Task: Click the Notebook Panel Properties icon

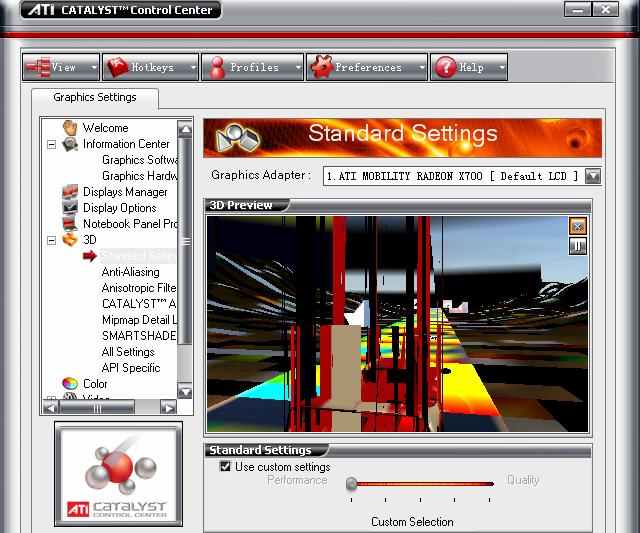Action: [70, 224]
